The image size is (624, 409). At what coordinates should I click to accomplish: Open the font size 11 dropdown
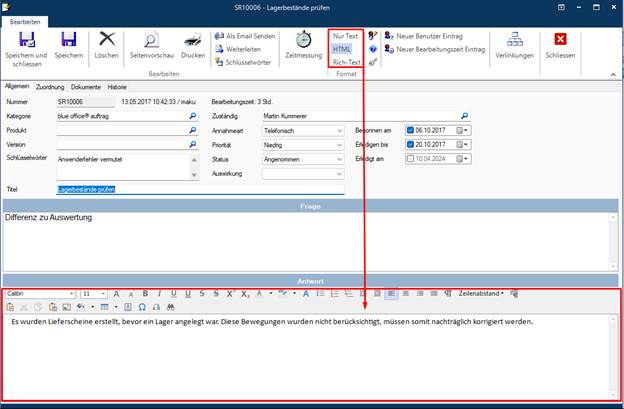click(103, 294)
